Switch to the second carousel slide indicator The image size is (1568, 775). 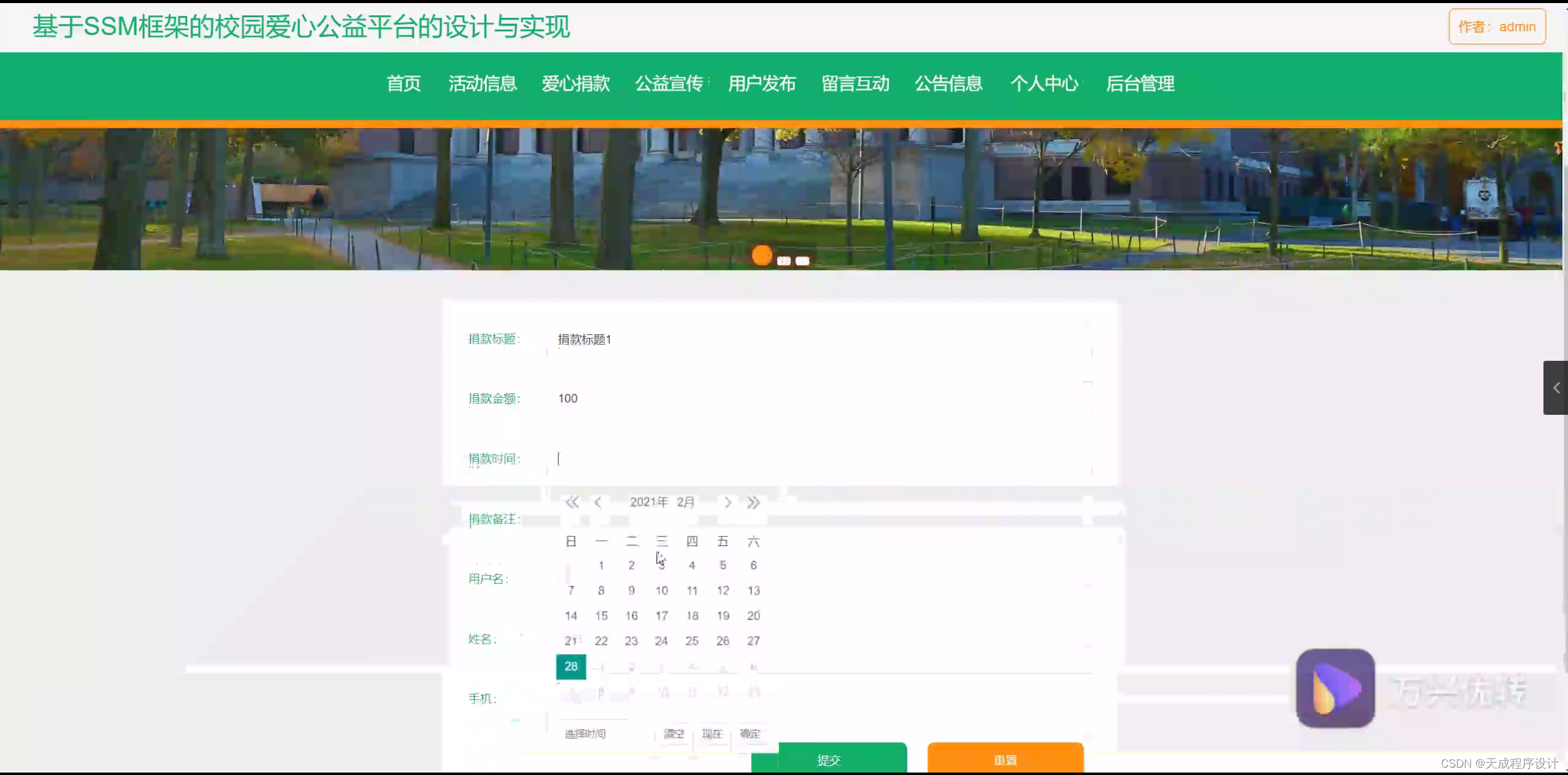[783, 260]
